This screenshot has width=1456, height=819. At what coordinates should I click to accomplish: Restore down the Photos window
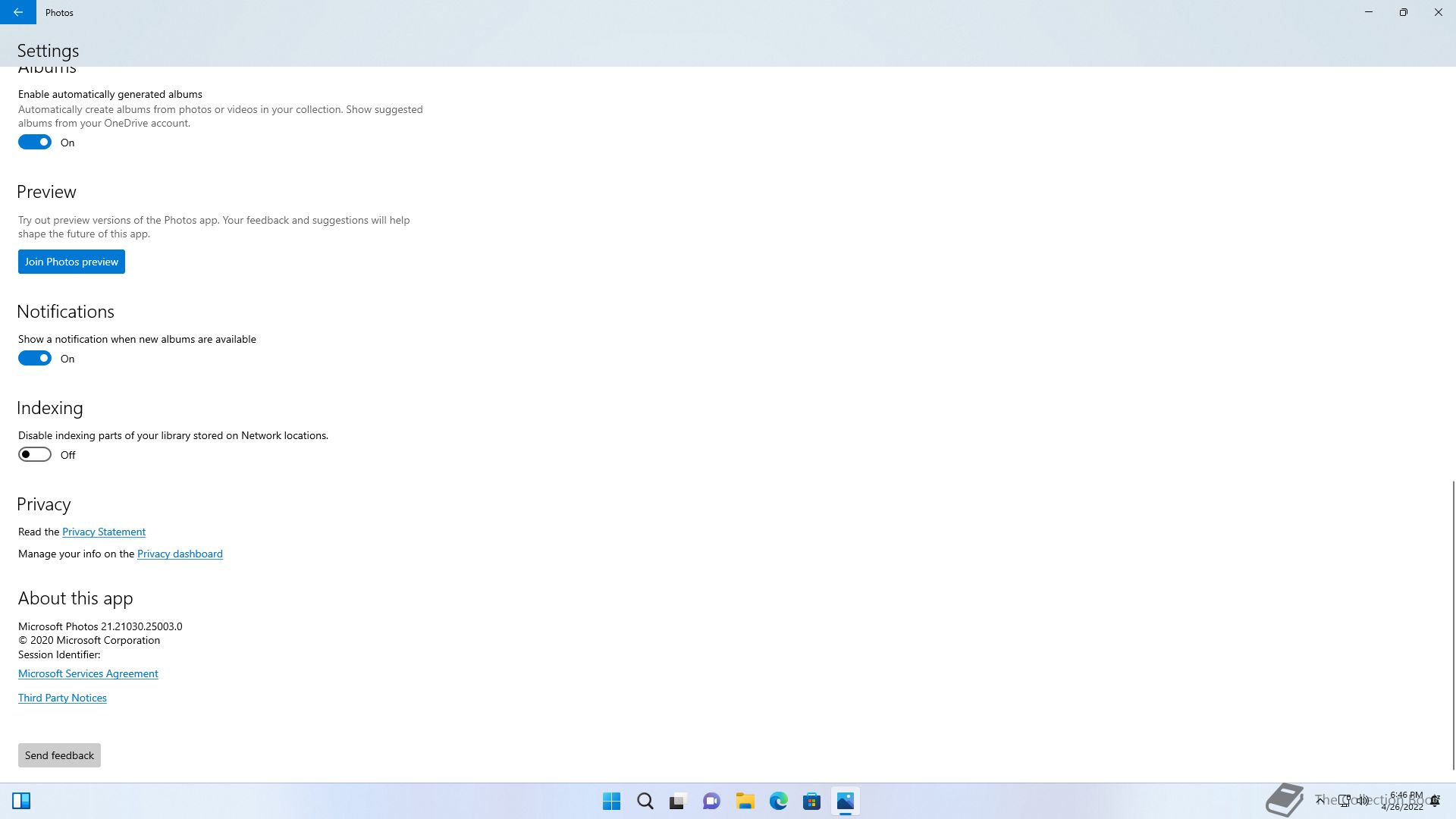click(x=1404, y=12)
